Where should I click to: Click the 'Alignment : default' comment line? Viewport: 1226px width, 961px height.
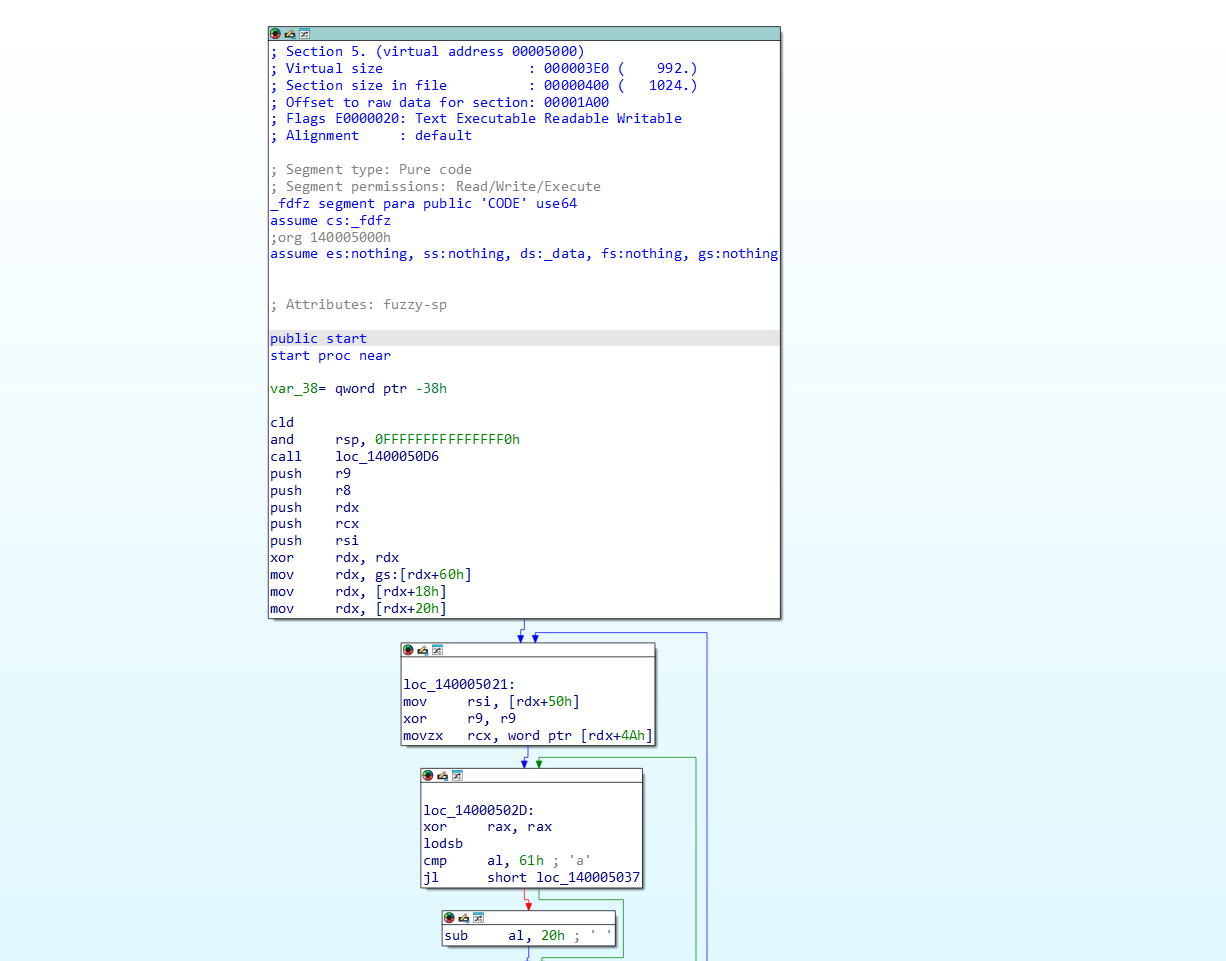tap(371, 135)
